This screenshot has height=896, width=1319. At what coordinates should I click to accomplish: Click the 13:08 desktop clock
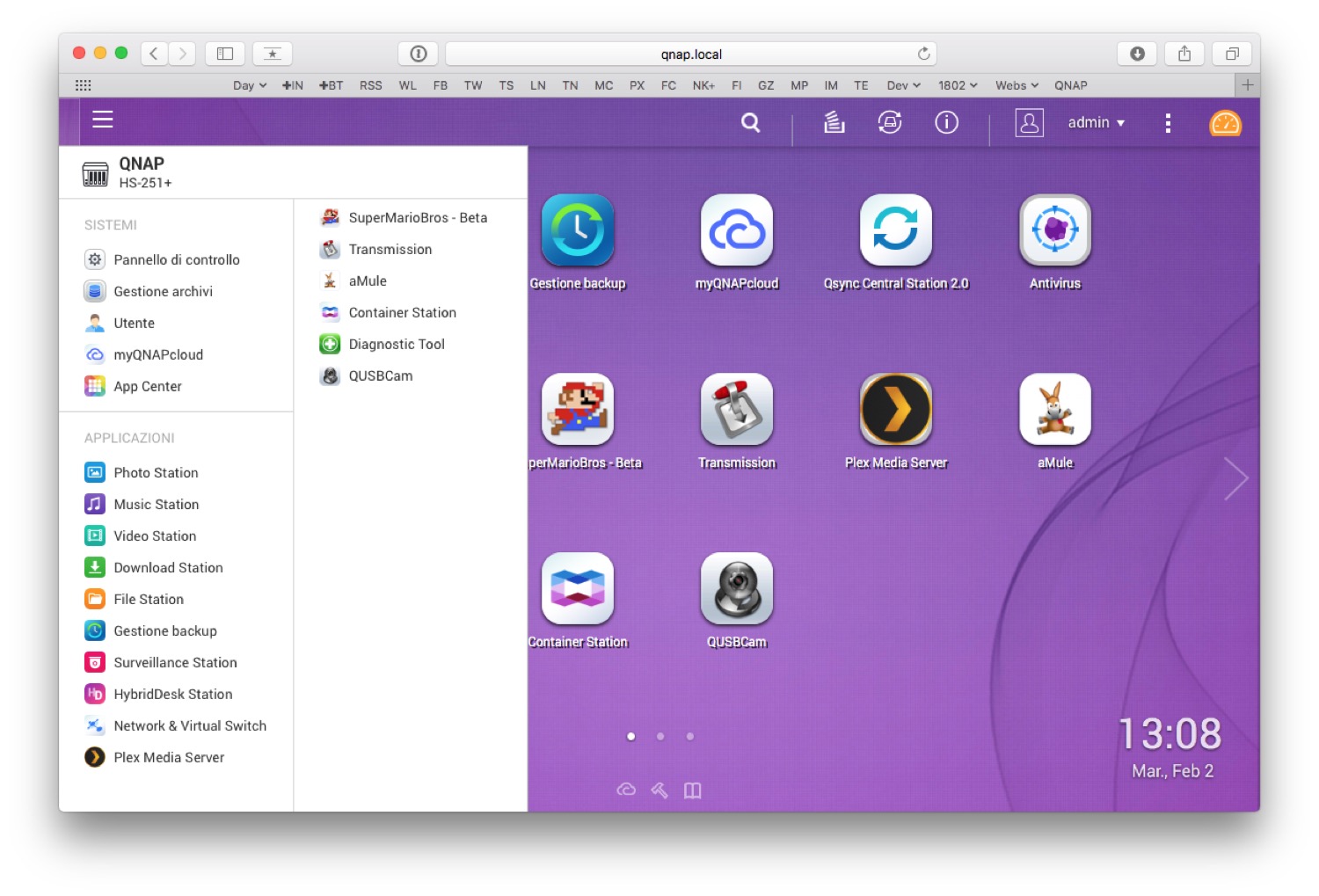pyautogui.click(x=1170, y=733)
